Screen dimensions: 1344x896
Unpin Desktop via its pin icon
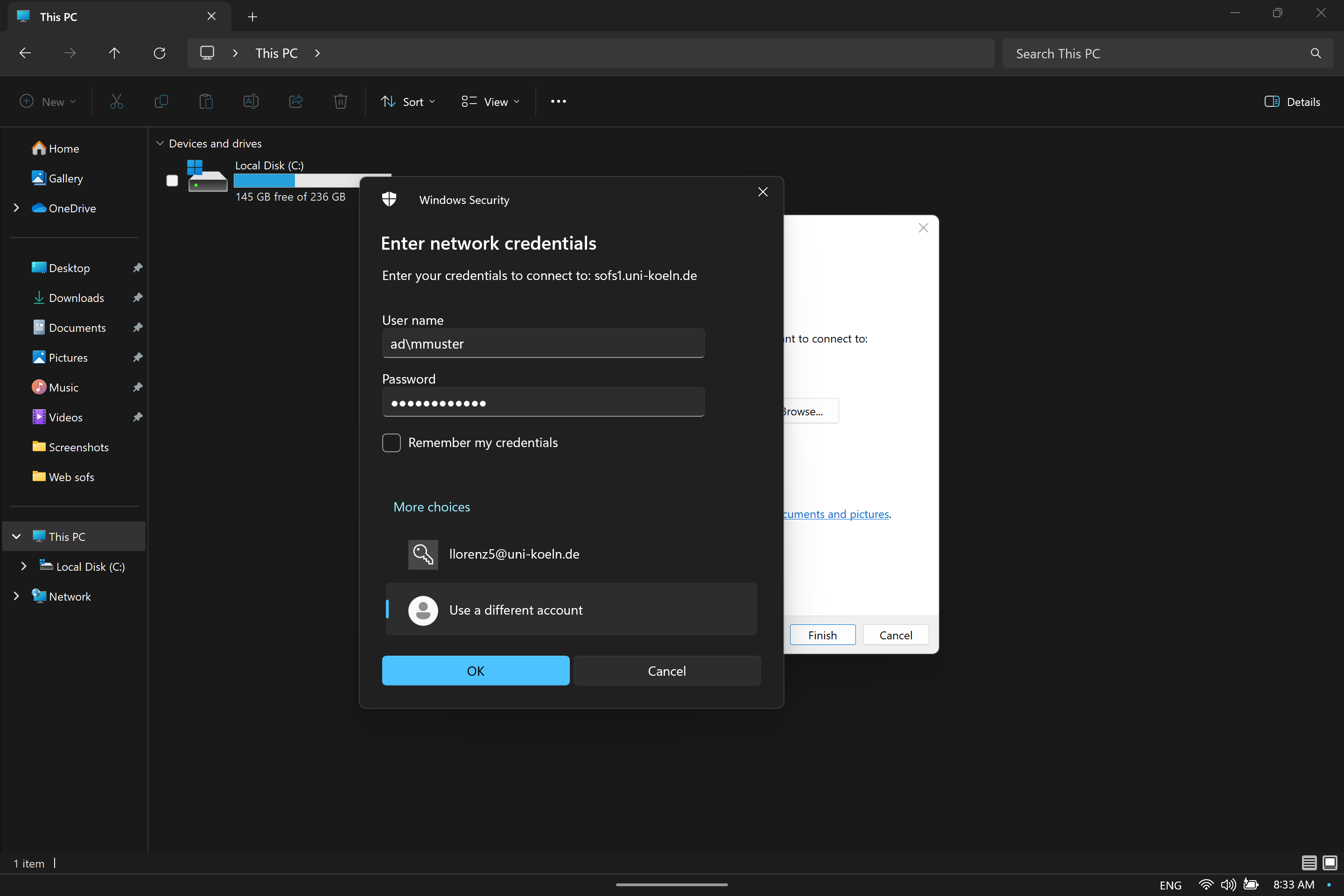coord(137,268)
